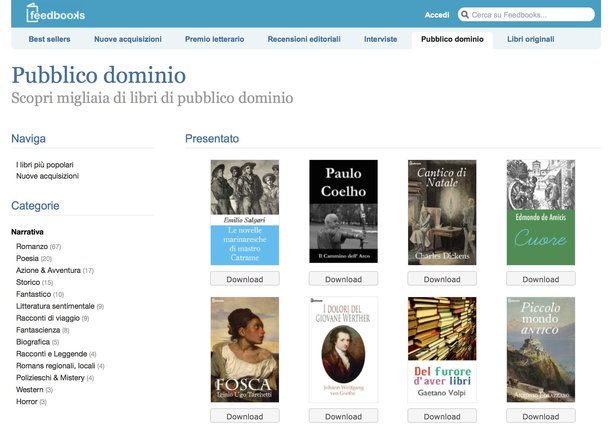
Task: Open Azione & Avventura category
Action: (48, 270)
